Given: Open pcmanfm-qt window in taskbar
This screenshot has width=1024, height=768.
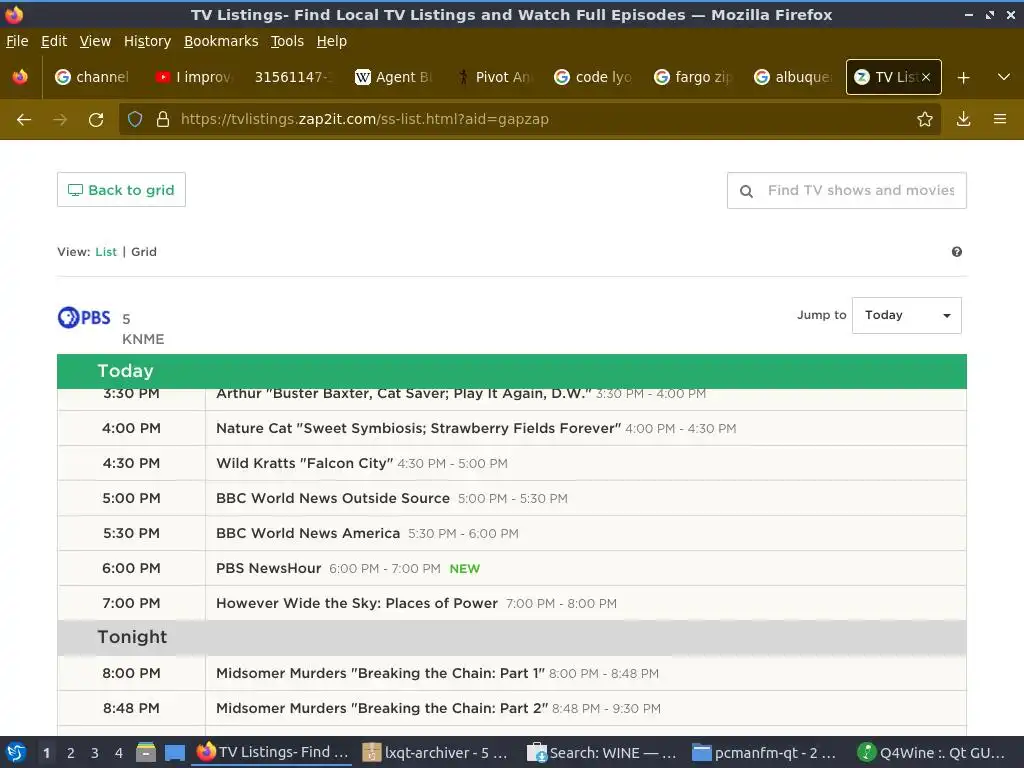Looking at the screenshot, I should click(767, 753).
